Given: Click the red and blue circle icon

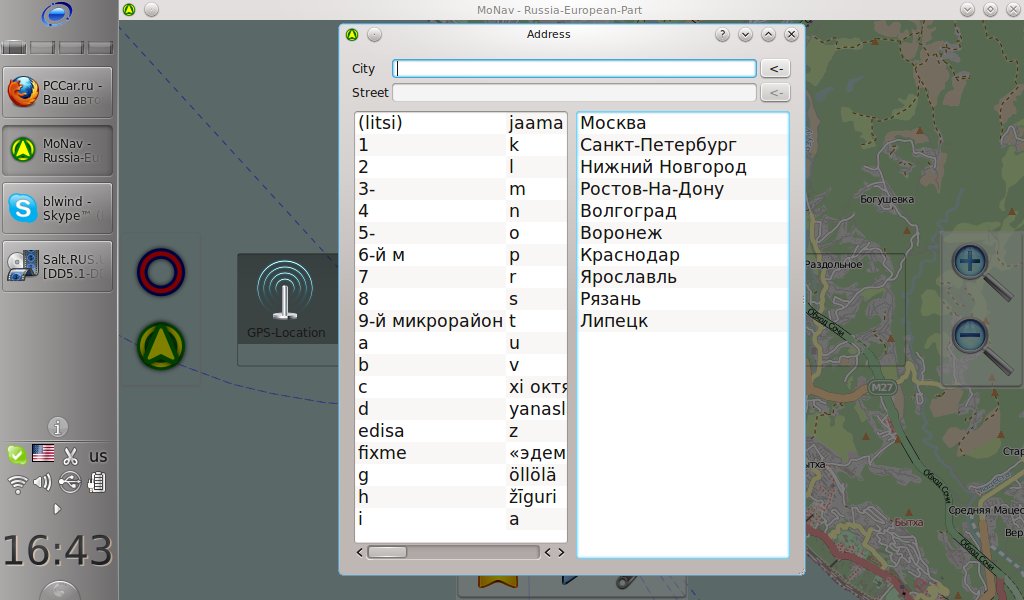Looking at the screenshot, I should (x=161, y=271).
